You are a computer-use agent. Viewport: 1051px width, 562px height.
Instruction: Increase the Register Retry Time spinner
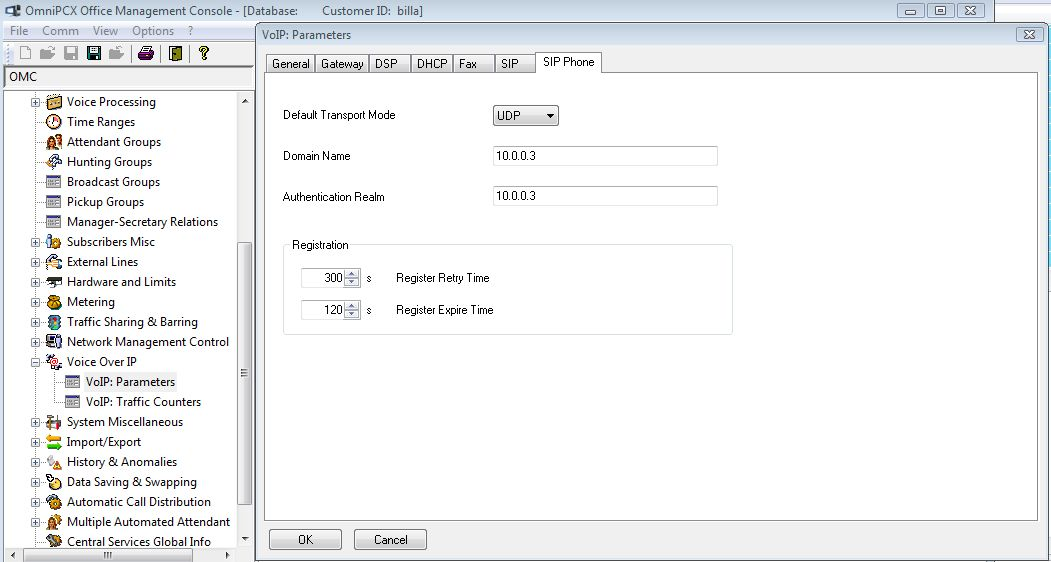352,274
